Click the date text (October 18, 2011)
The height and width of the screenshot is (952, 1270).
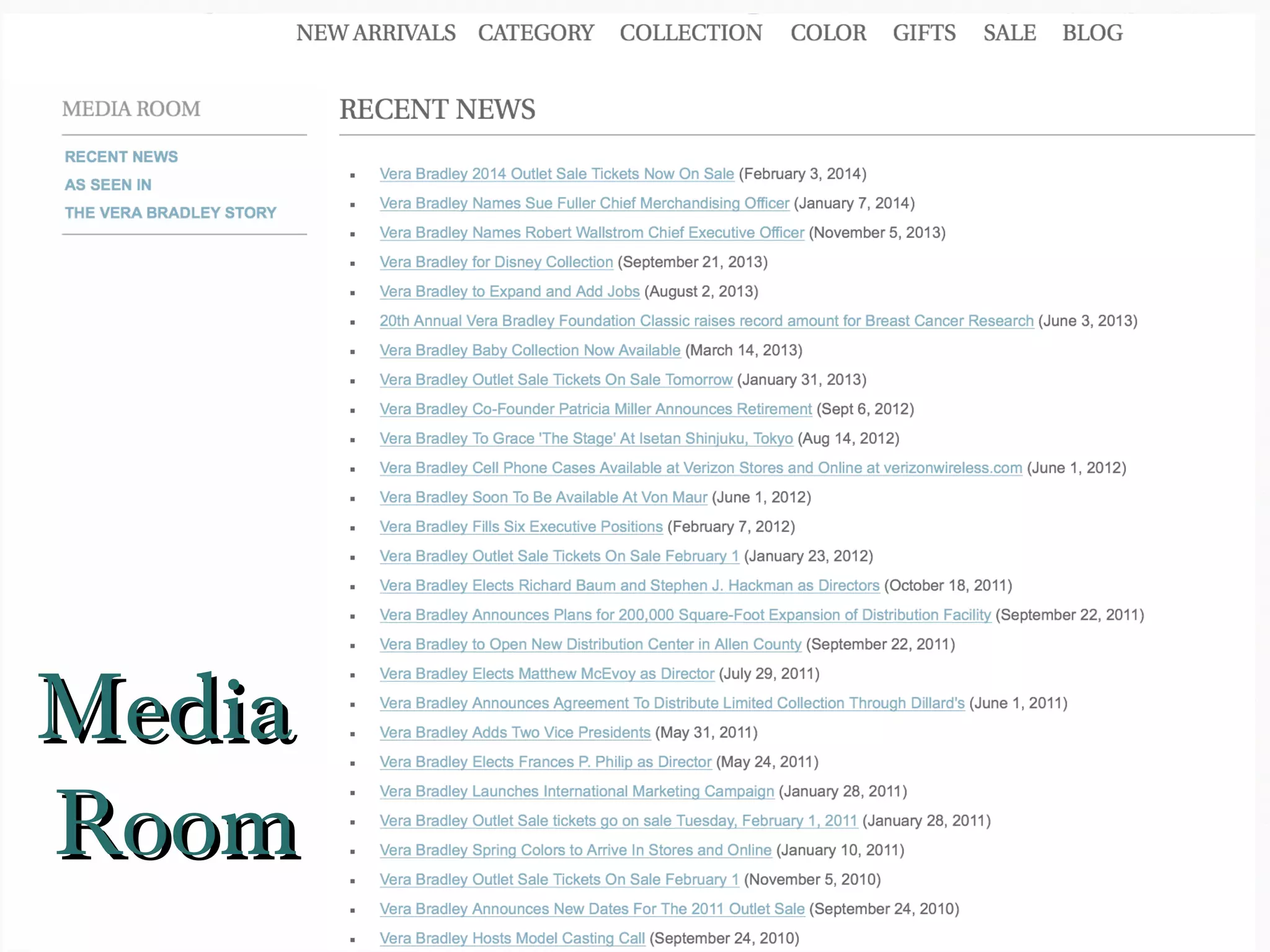pos(948,586)
